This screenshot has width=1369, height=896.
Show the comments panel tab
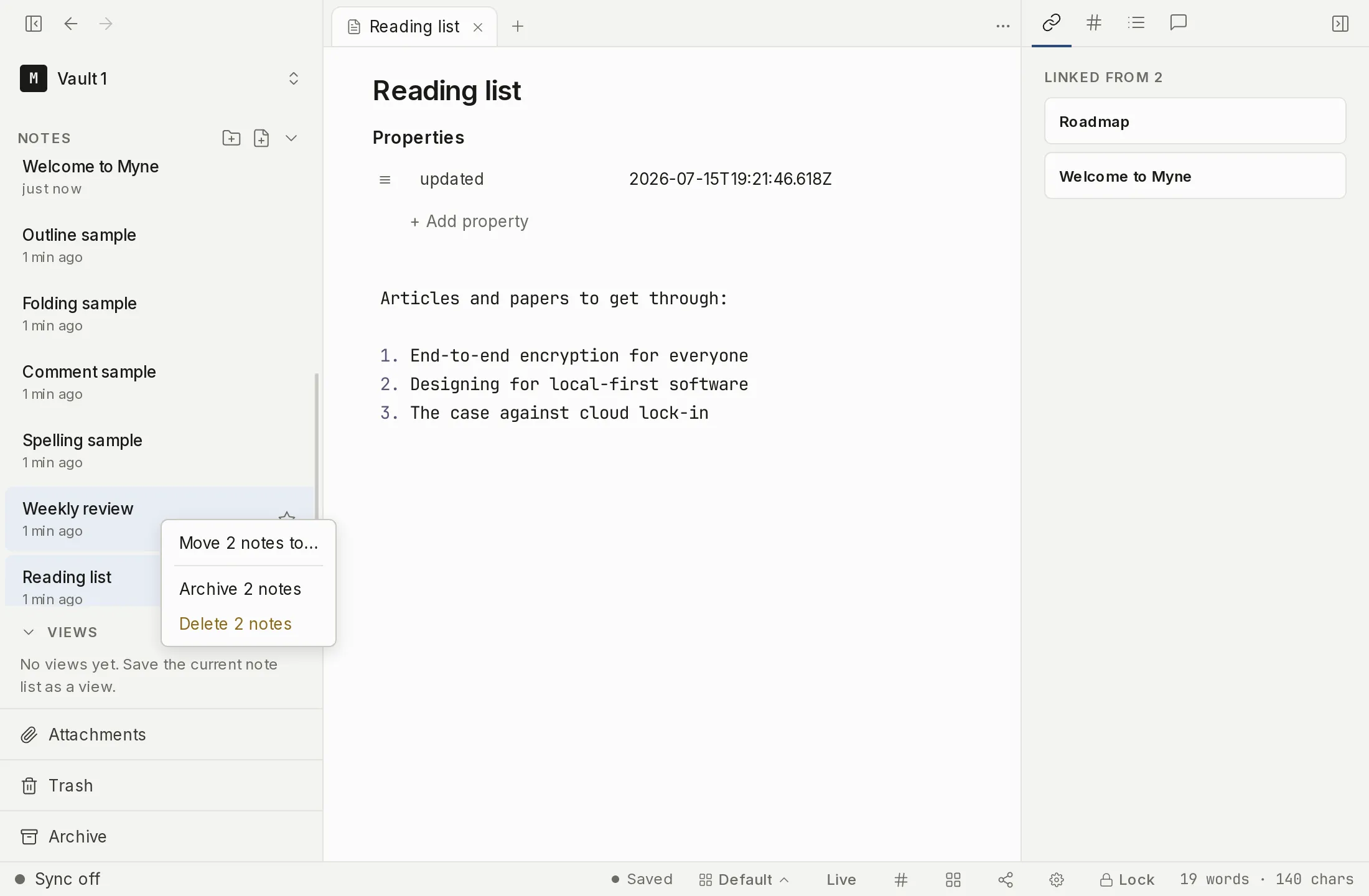point(1179,24)
